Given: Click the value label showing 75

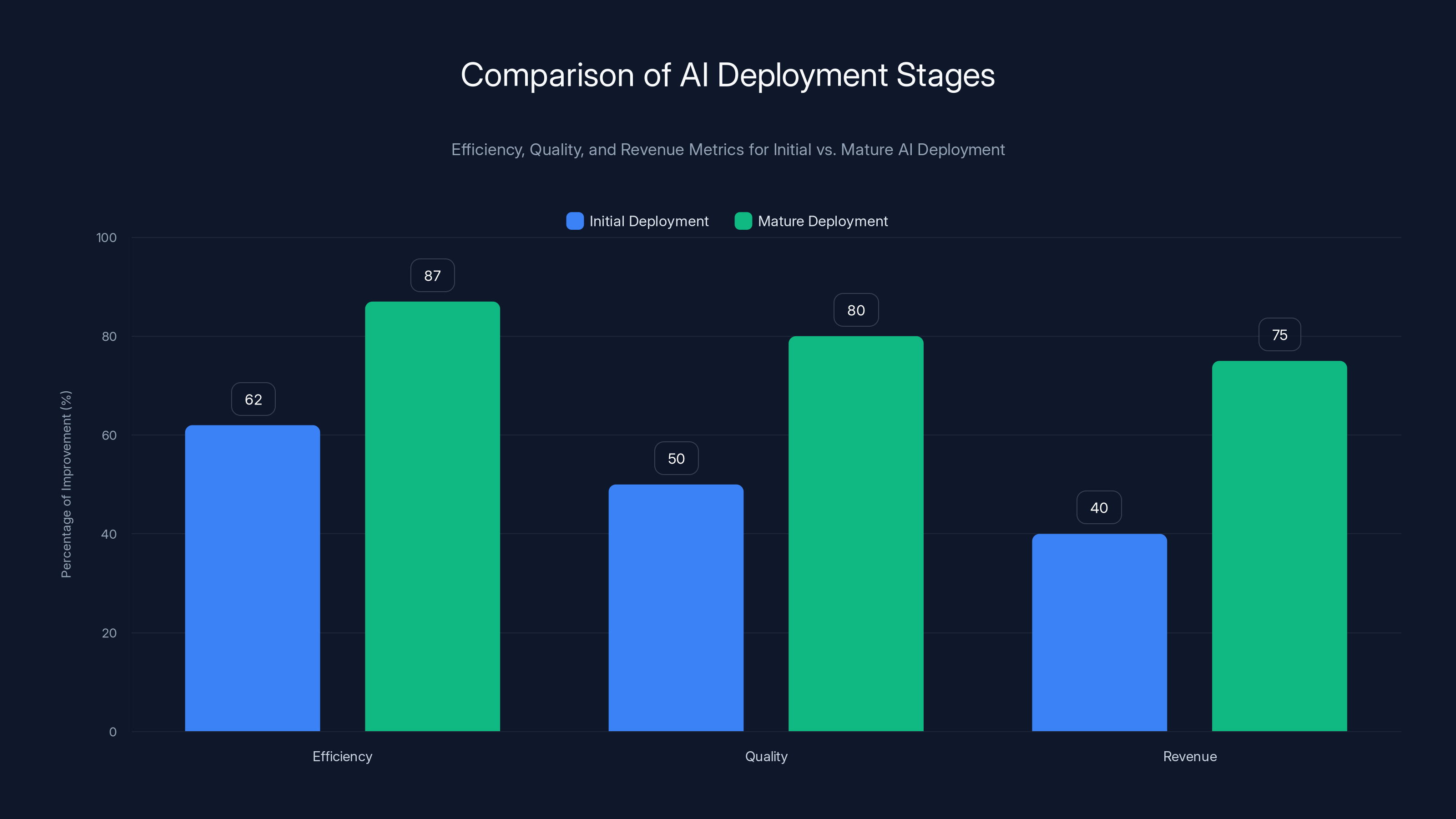Looking at the screenshot, I should click(1279, 334).
